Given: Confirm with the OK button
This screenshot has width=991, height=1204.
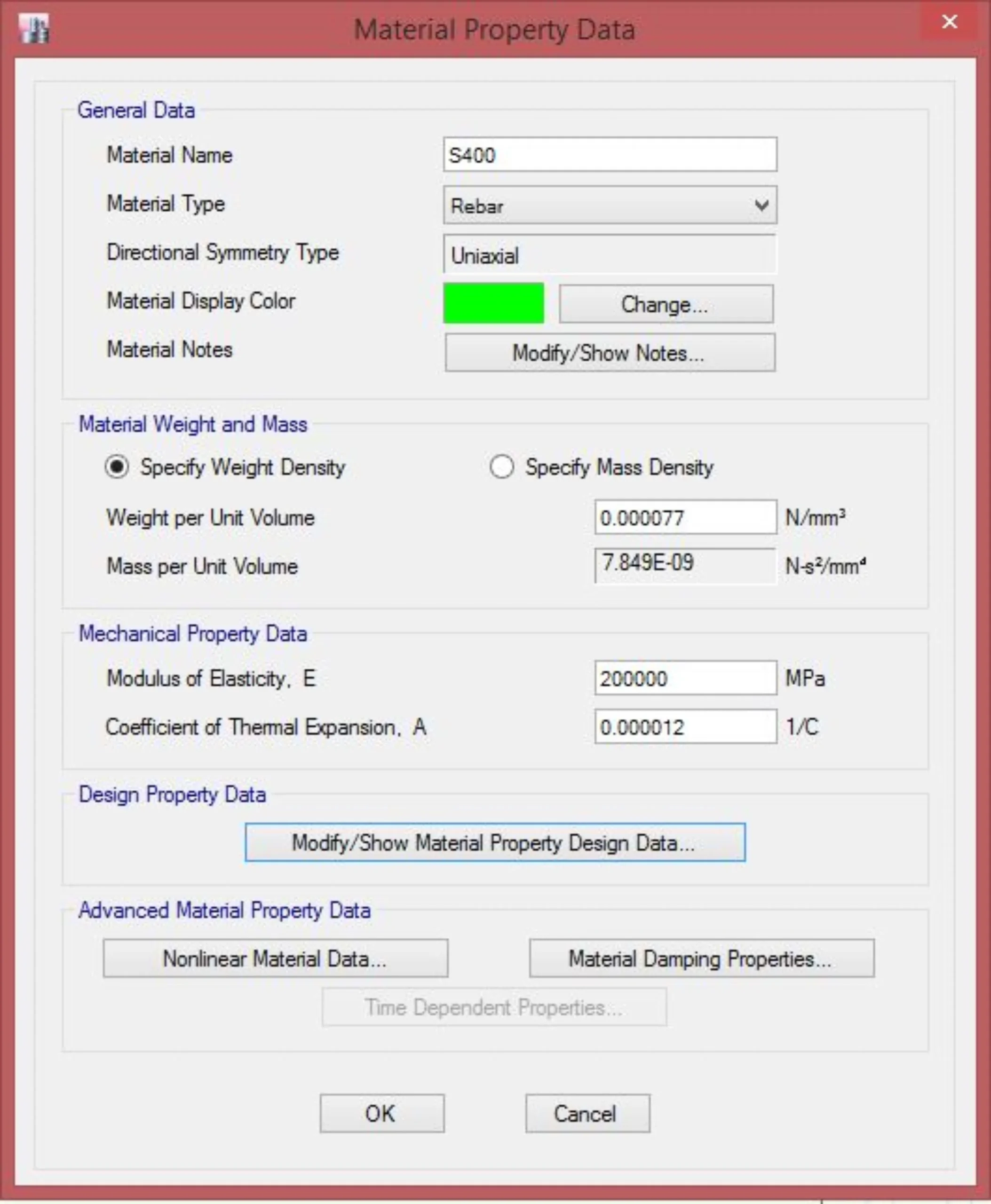Looking at the screenshot, I should [381, 1113].
